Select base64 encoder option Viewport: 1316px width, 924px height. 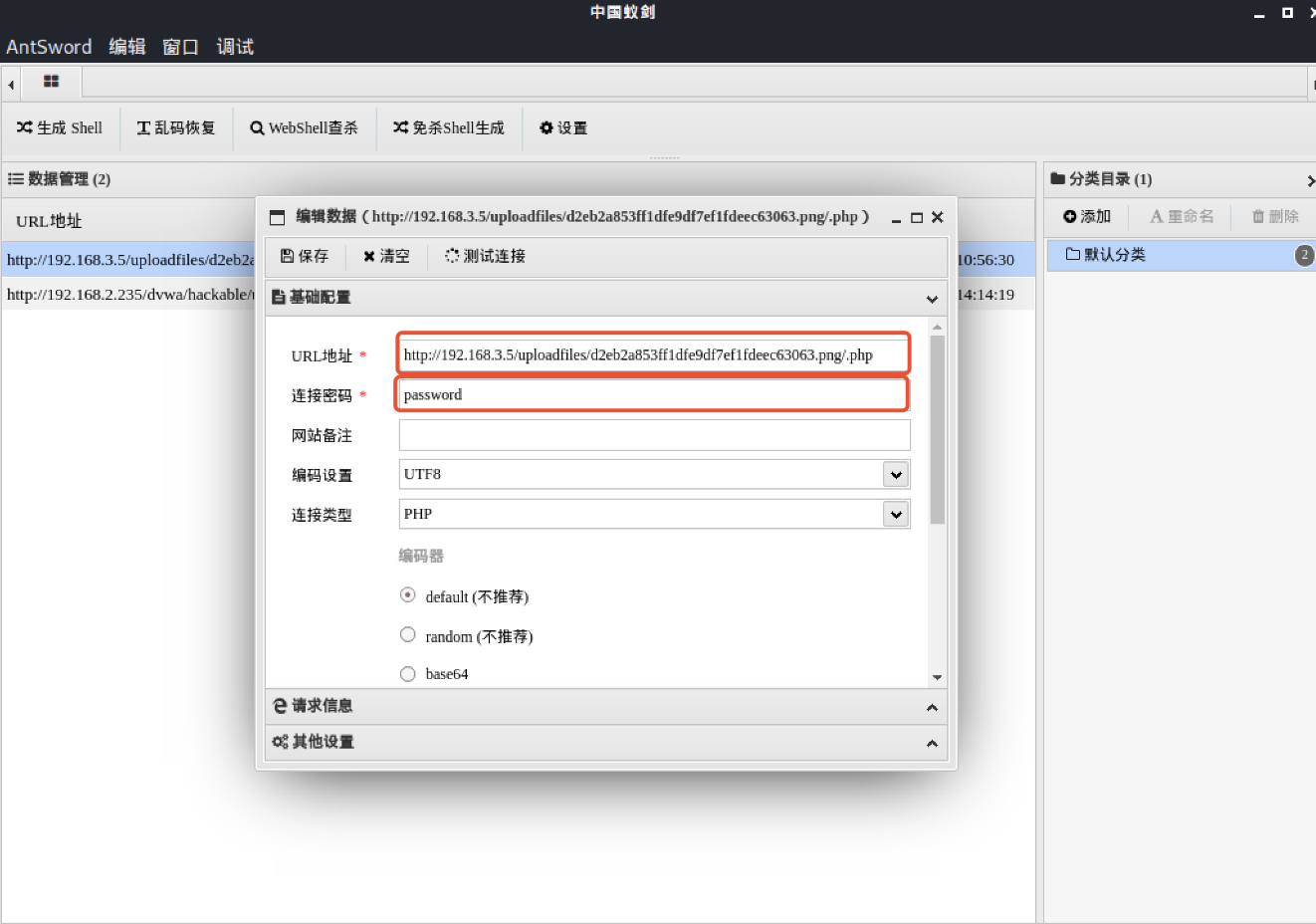click(408, 674)
